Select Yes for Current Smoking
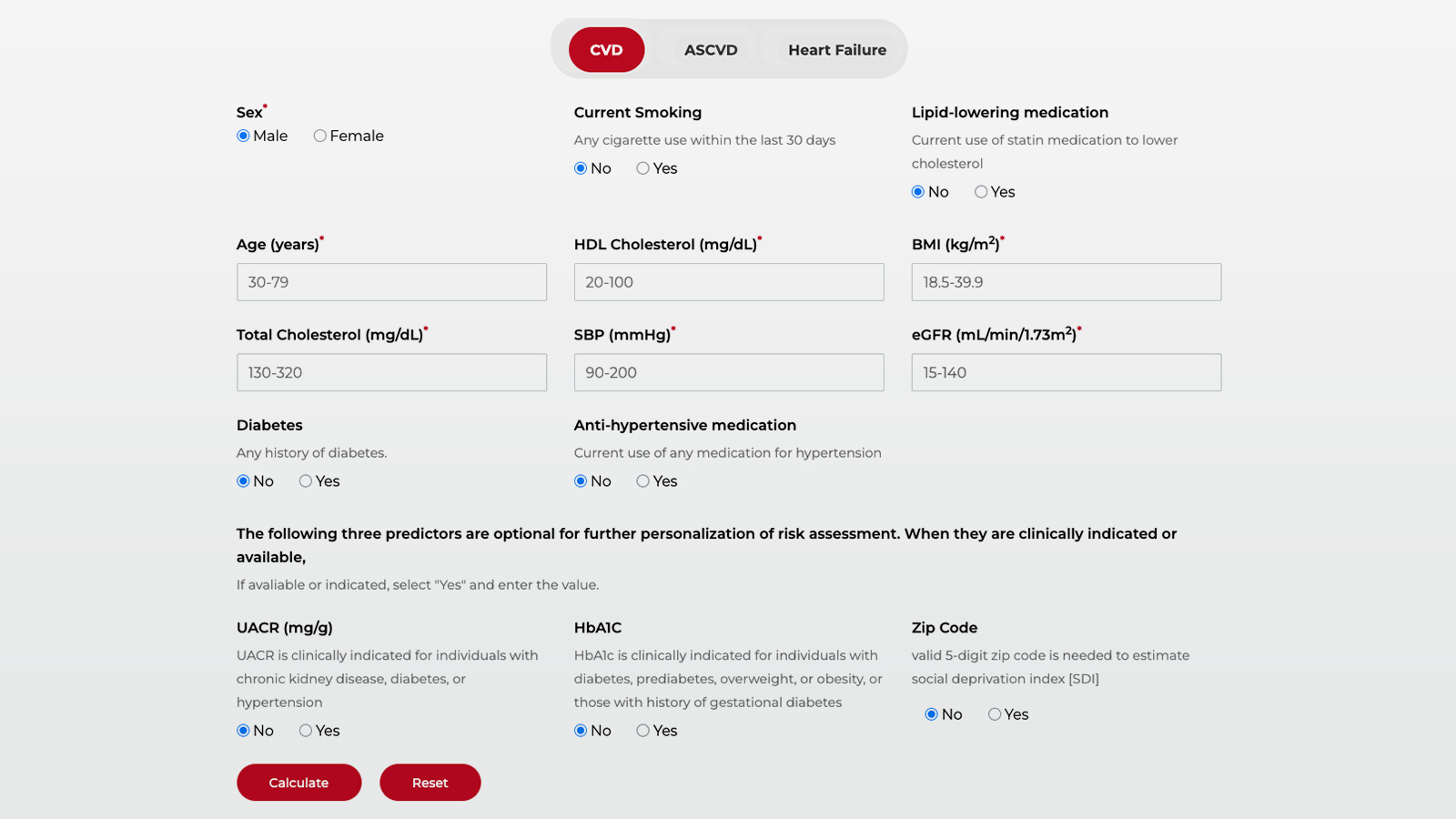 coord(643,168)
